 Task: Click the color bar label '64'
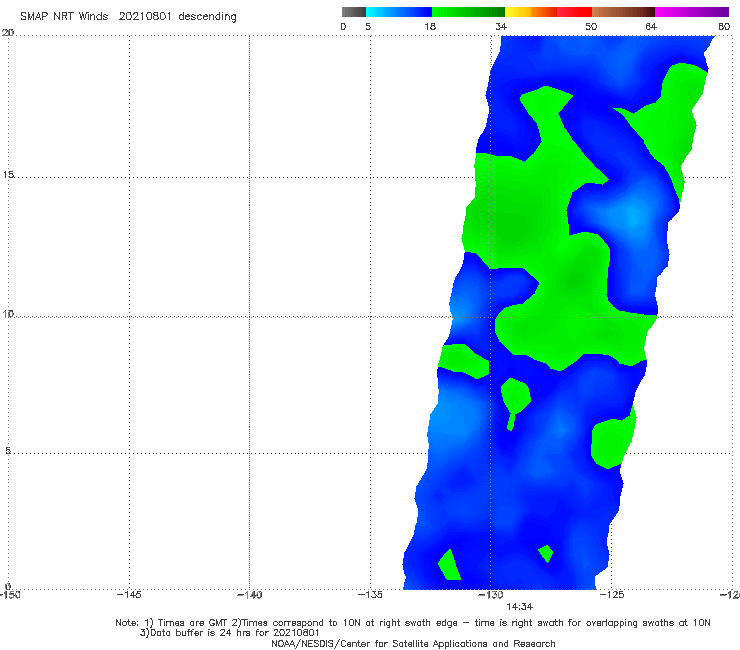pos(651,27)
